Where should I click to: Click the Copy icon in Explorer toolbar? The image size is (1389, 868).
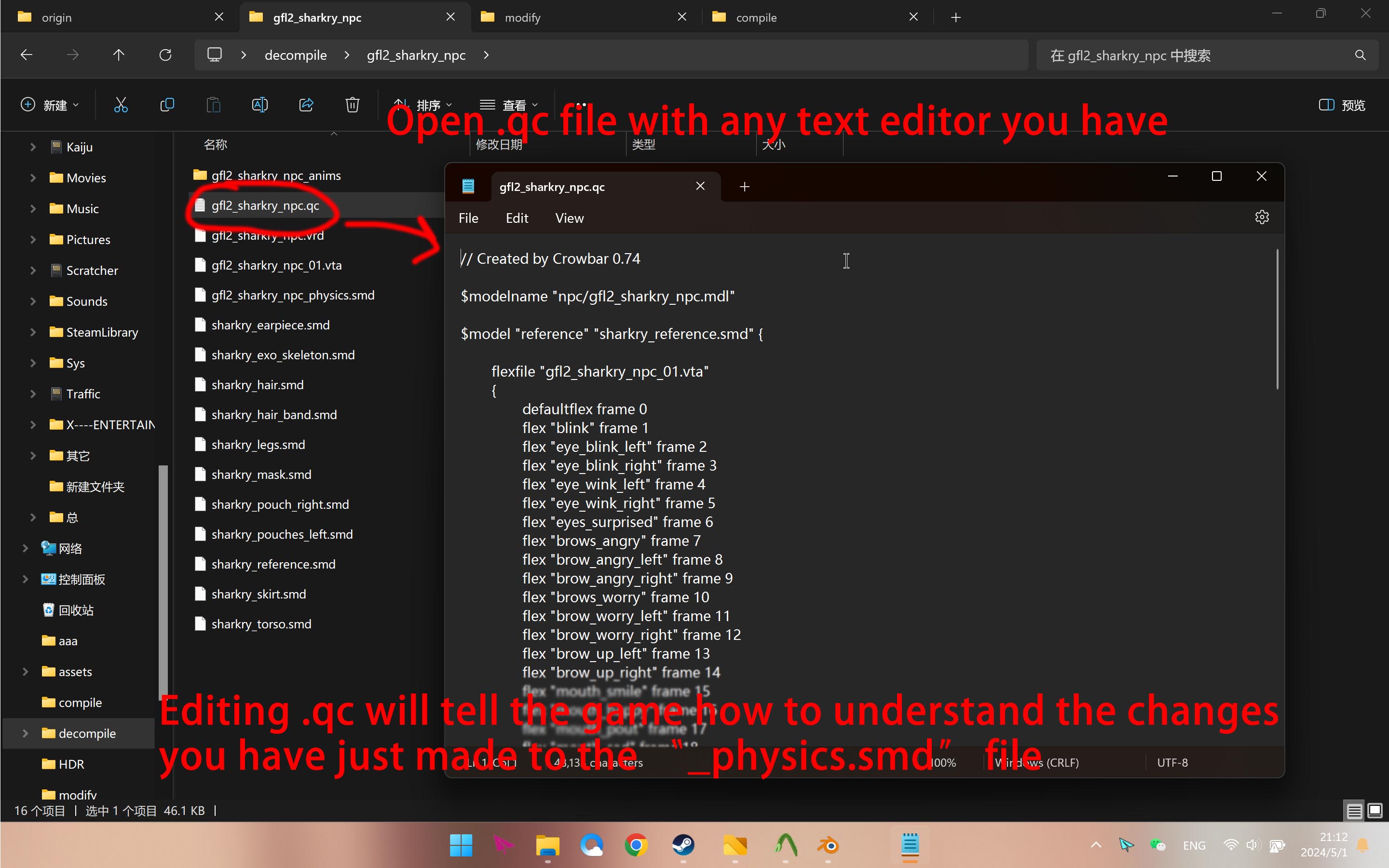coord(167,105)
